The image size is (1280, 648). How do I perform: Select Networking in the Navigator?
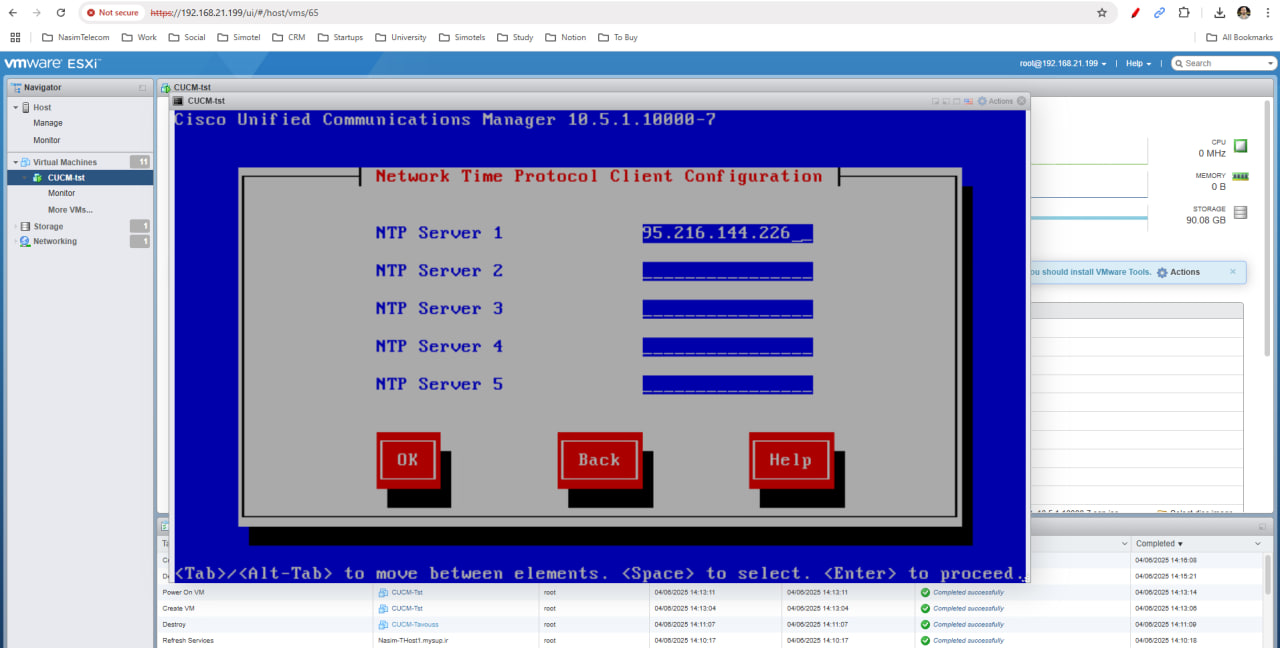click(x=55, y=241)
